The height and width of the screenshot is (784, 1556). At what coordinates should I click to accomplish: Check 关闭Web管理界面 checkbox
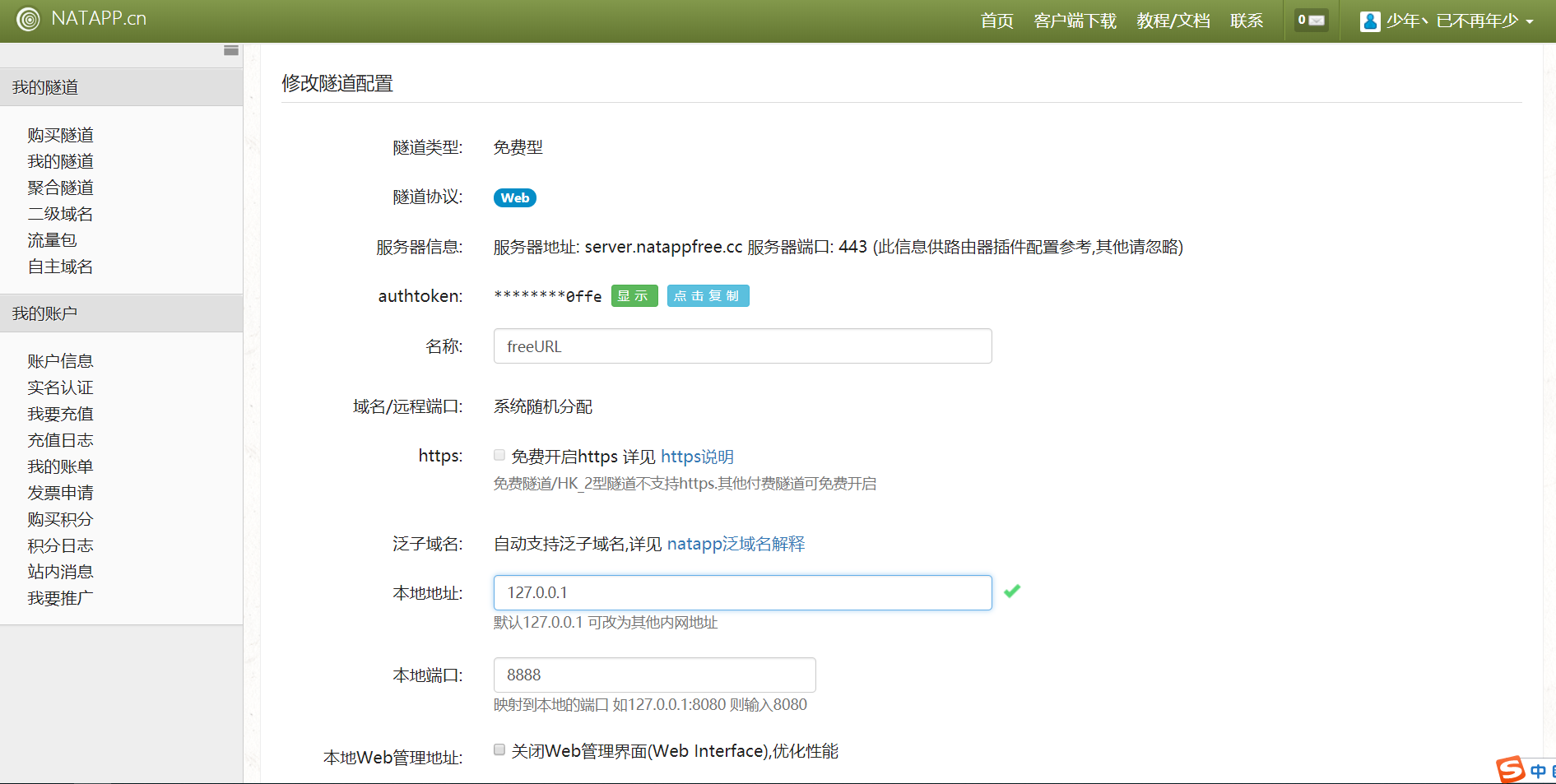(499, 749)
